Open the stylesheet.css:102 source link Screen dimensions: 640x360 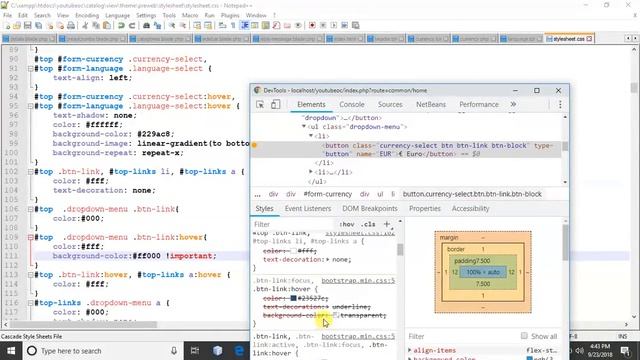coord(360,233)
